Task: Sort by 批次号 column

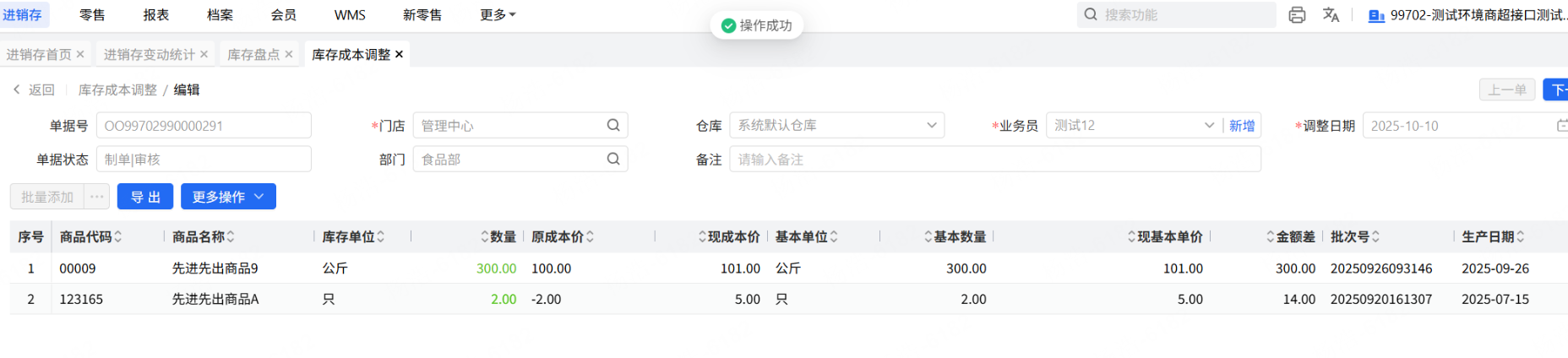Action: coord(1375,237)
